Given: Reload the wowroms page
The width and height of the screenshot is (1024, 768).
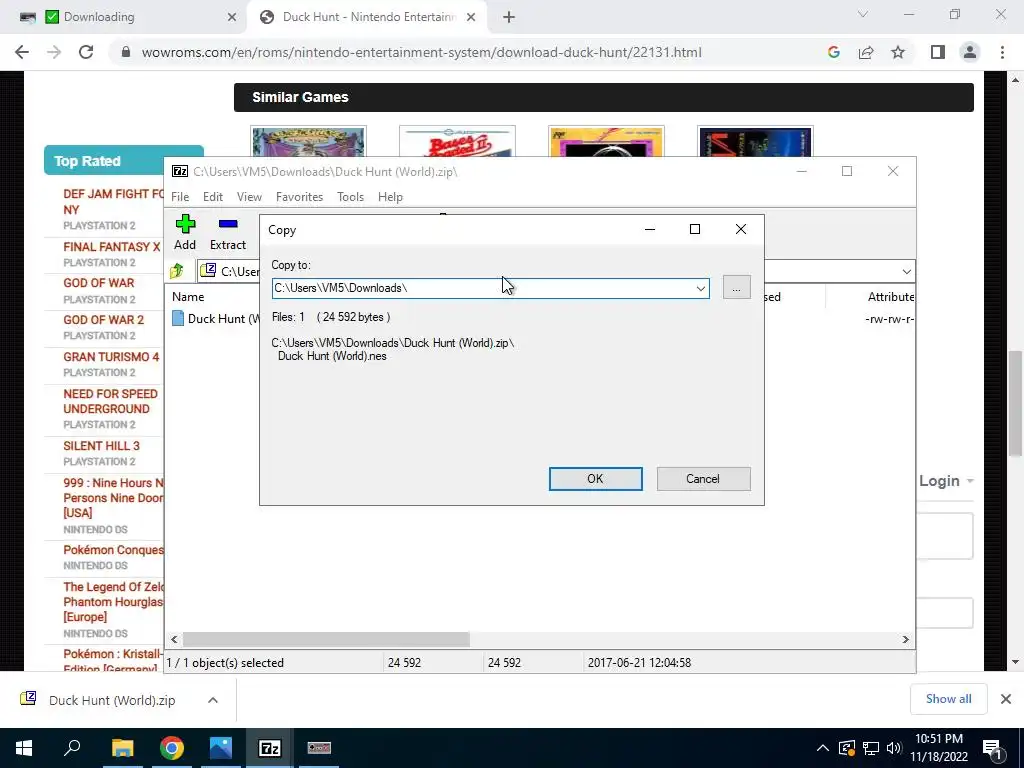Looking at the screenshot, I should point(86,52).
